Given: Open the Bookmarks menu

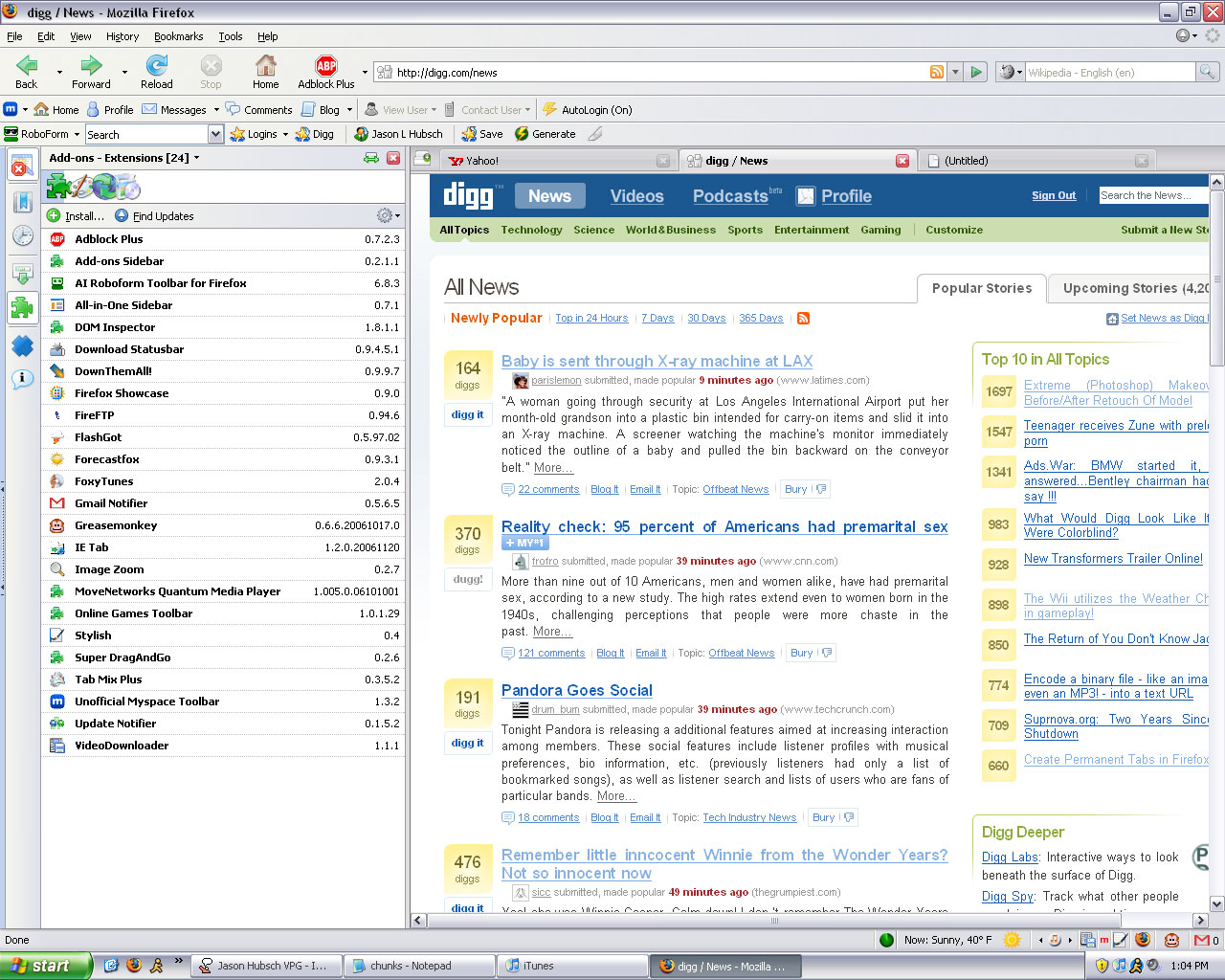Looking at the screenshot, I should coord(178,36).
